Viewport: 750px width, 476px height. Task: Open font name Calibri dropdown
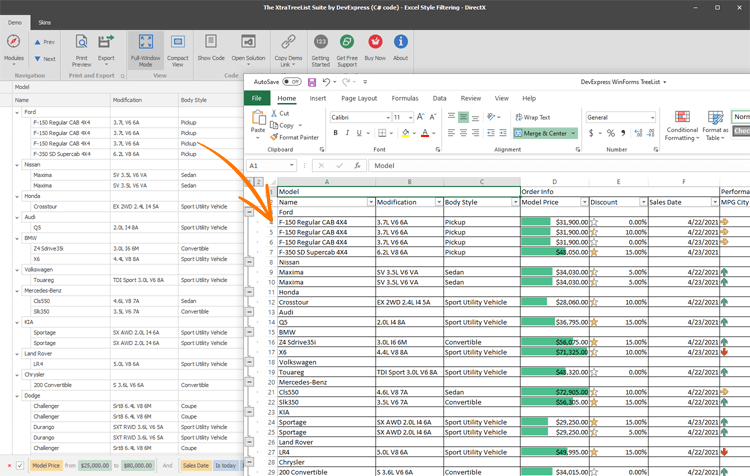tap(388, 117)
